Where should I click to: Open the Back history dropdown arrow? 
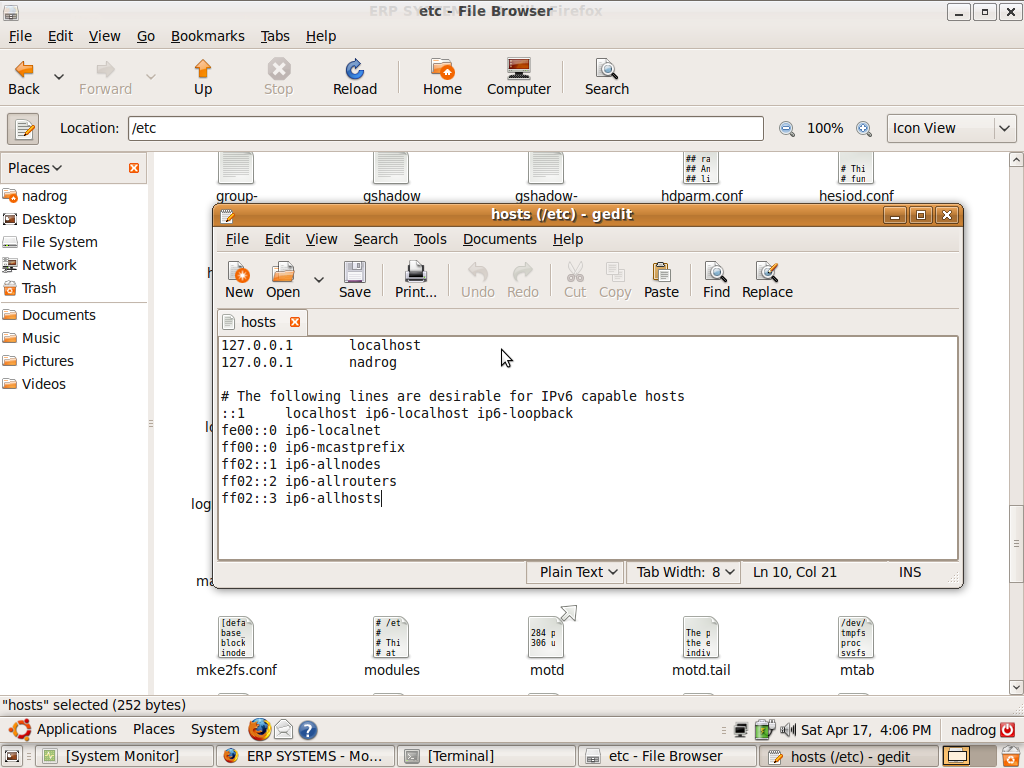click(x=59, y=77)
